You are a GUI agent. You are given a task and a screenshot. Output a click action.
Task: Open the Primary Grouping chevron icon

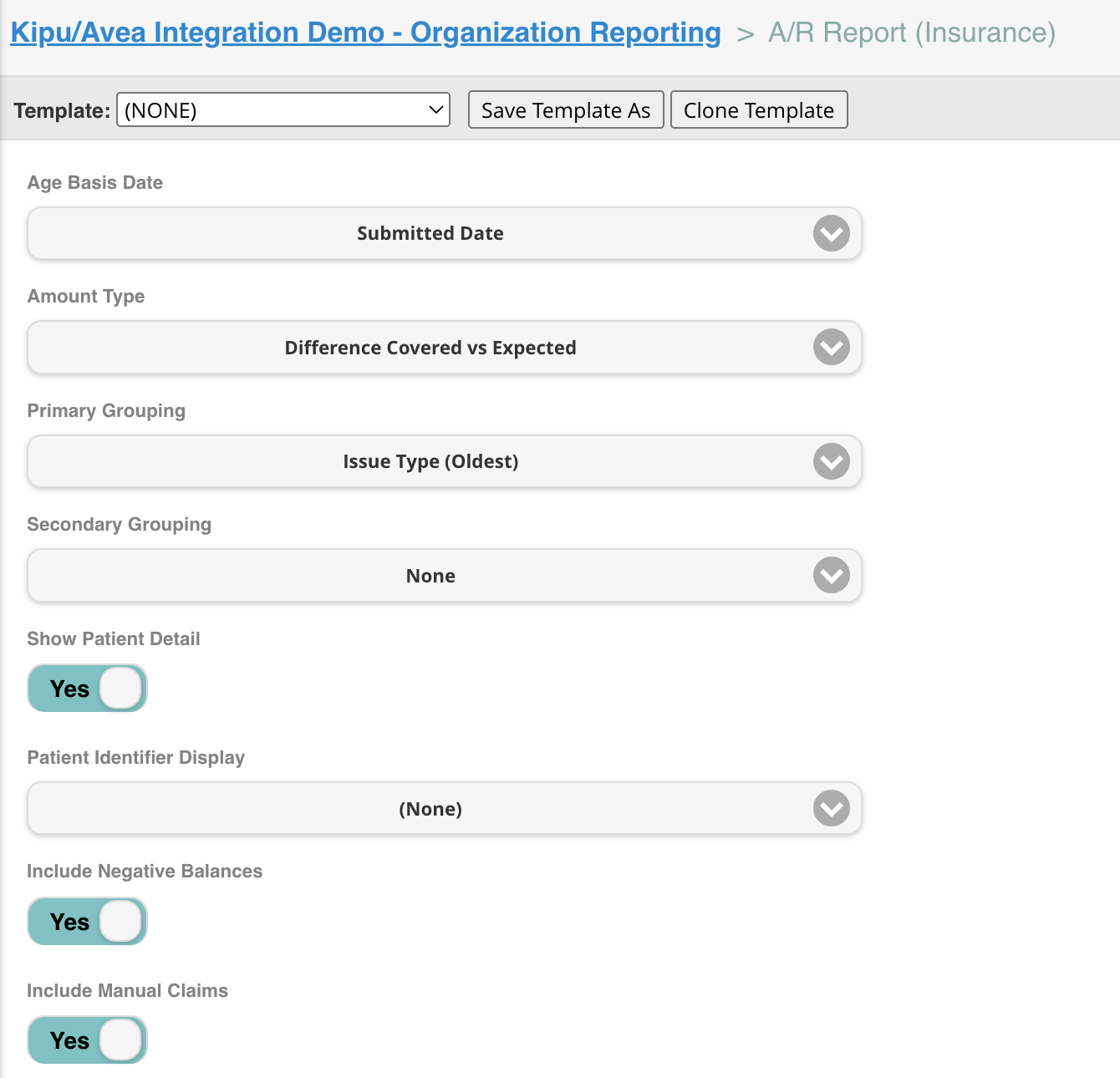pos(831,461)
